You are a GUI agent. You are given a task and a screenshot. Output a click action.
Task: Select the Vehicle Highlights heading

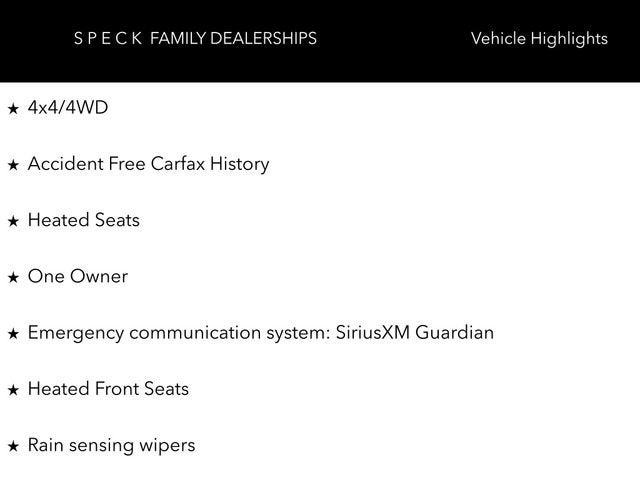click(x=539, y=39)
